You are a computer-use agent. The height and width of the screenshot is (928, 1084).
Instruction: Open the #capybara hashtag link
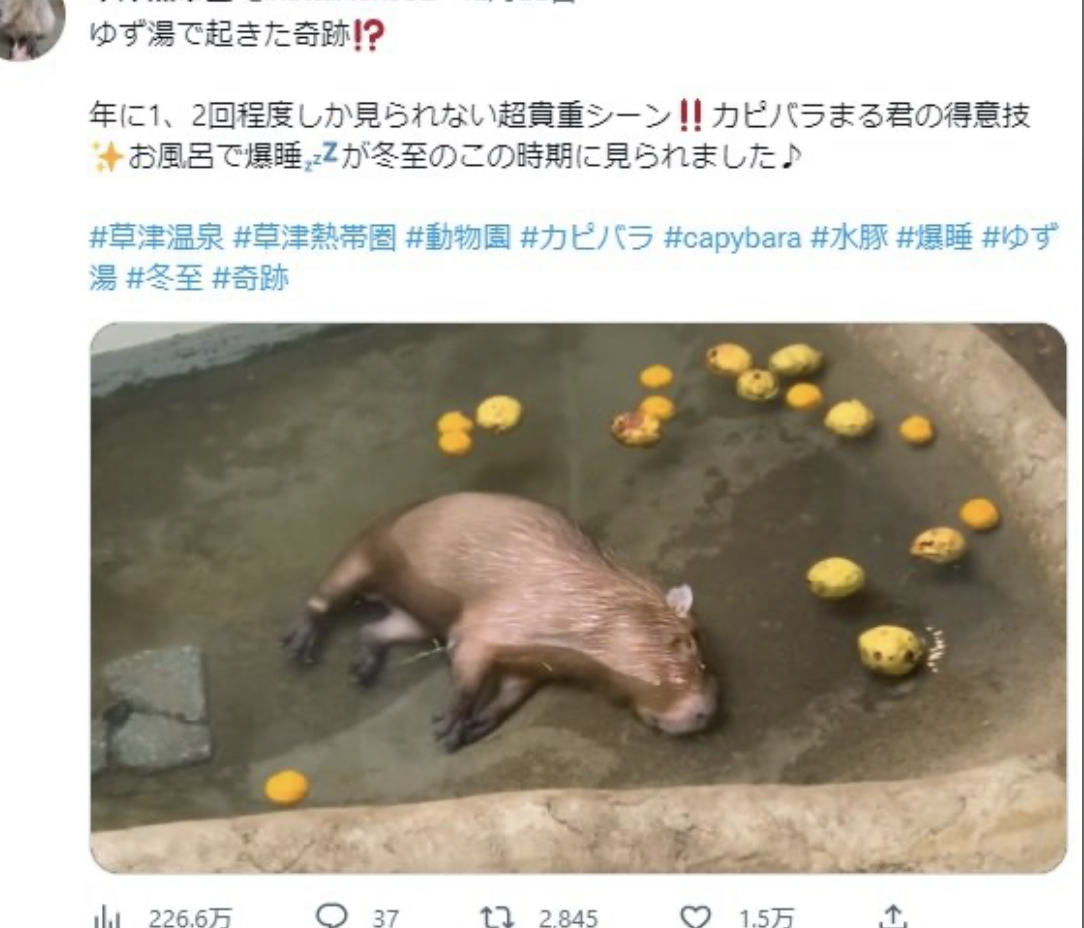tap(732, 237)
